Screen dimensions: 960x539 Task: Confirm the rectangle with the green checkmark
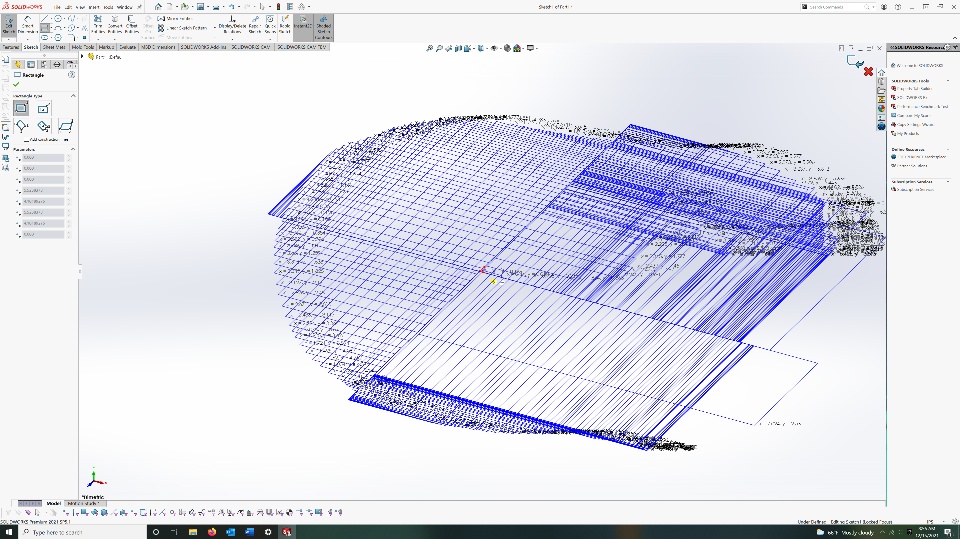tap(17, 84)
